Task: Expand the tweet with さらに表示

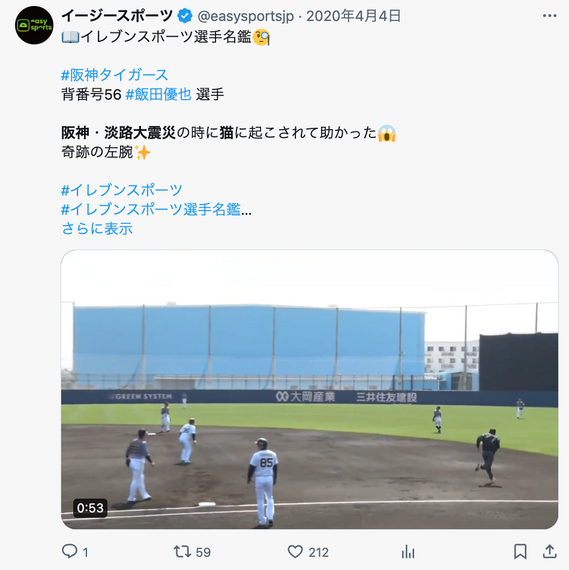Action: pos(97,229)
